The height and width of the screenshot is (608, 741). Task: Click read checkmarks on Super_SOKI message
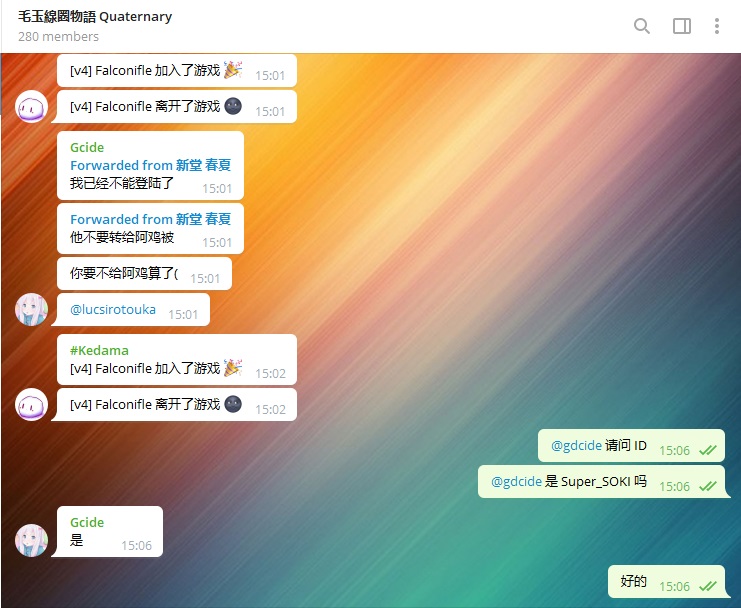tap(707, 486)
